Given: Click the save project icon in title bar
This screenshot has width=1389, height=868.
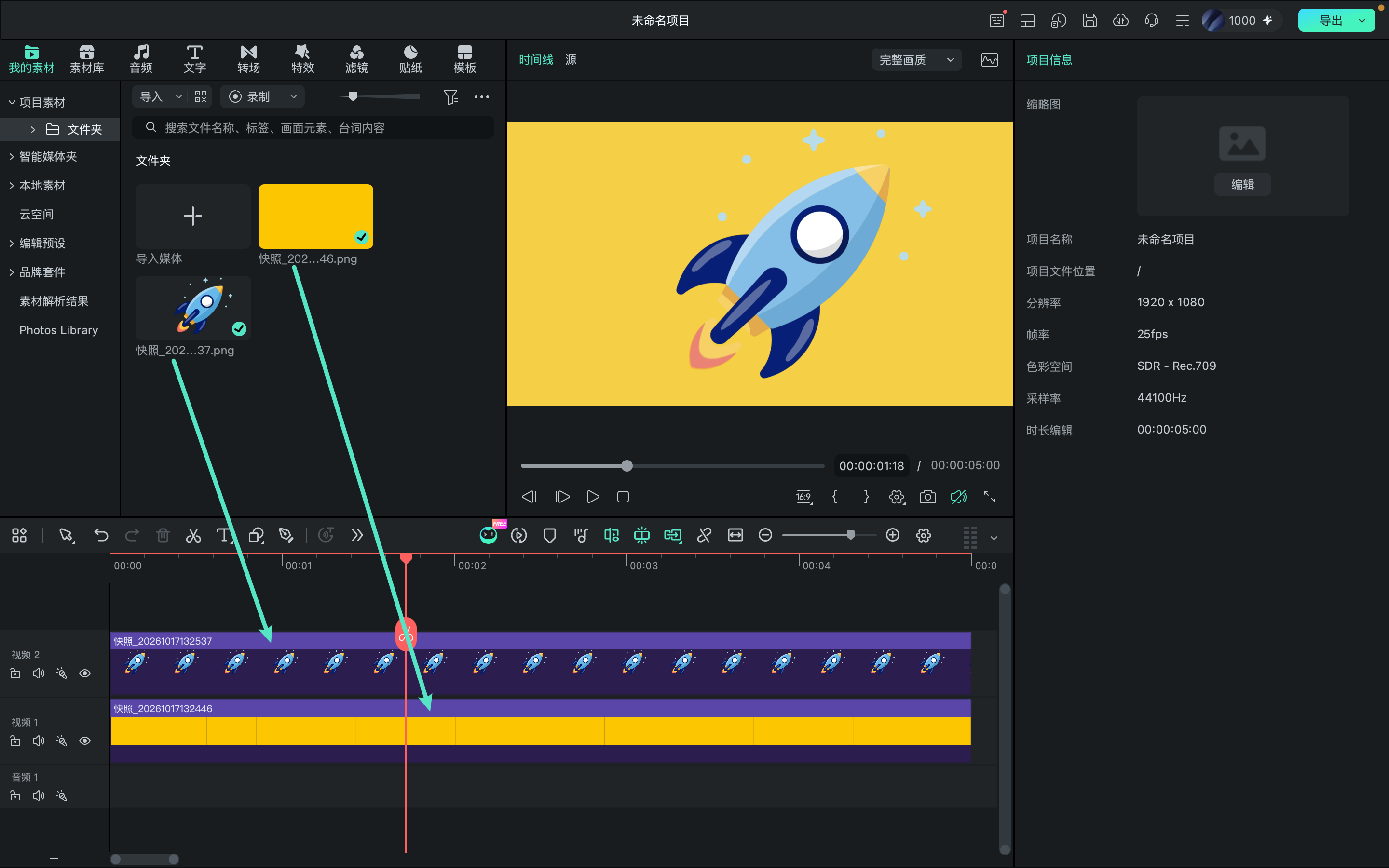Looking at the screenshot, I should coord(1089,21).
